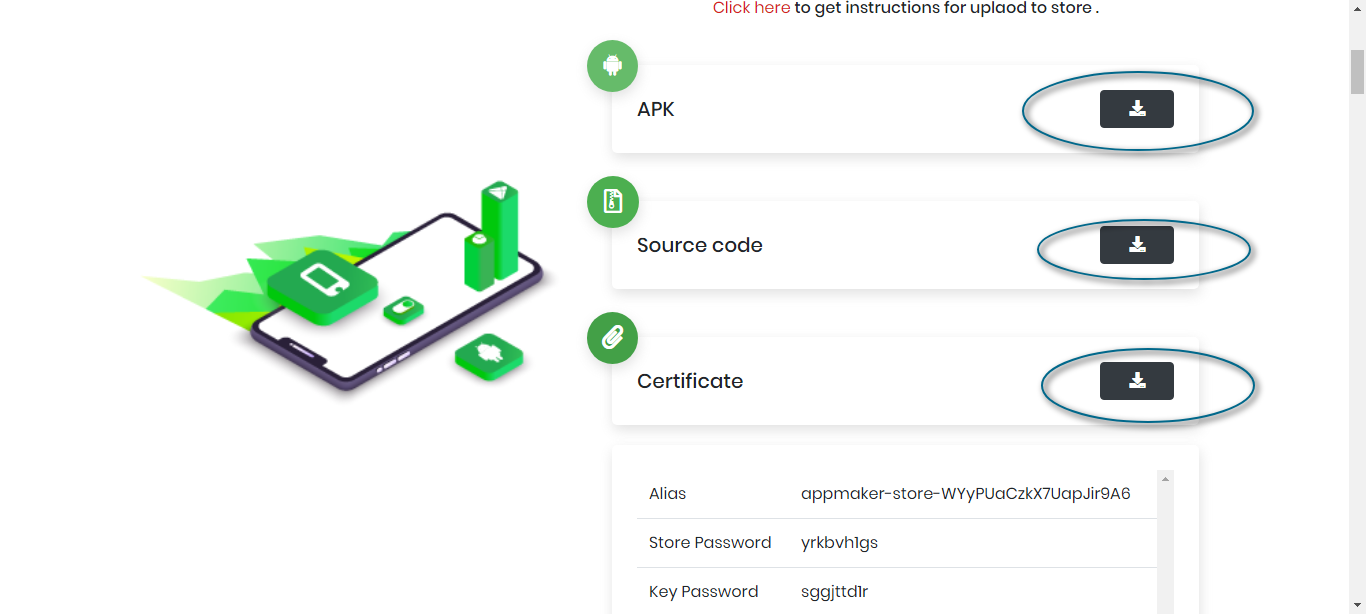Download the APK file
1366x614 pixels.
1137,109
